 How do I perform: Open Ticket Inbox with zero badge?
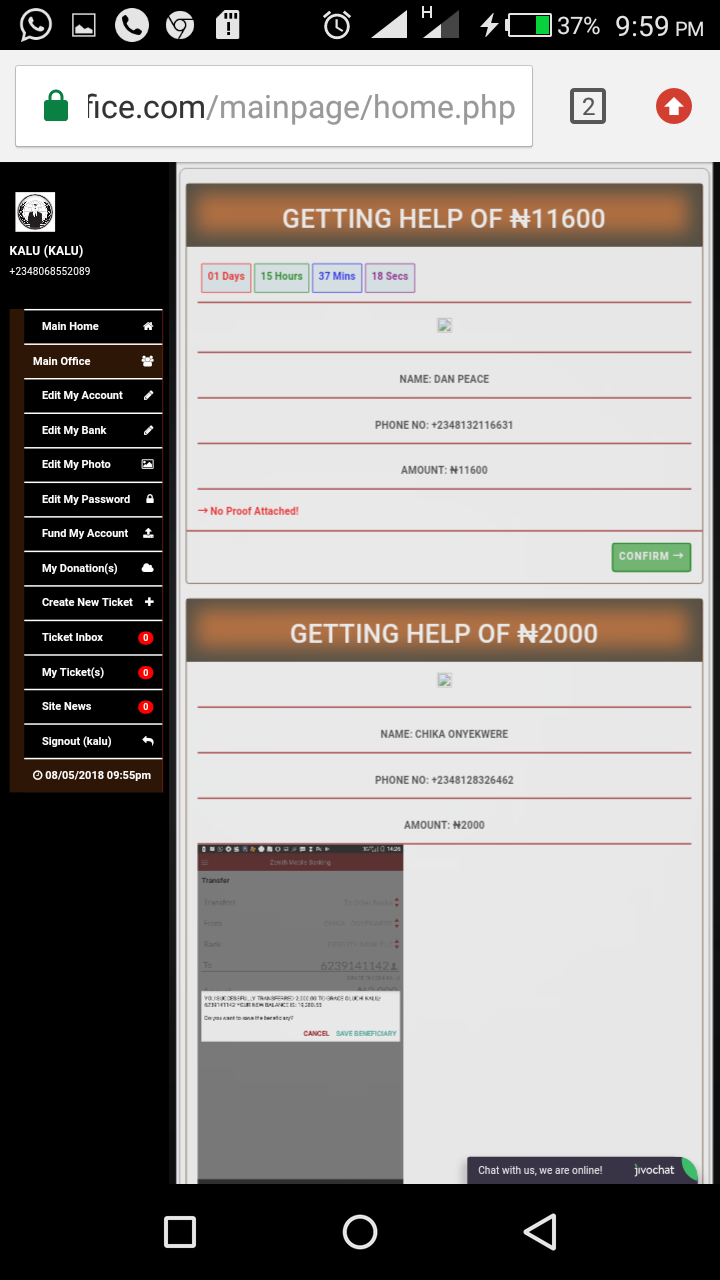pos(93,637)
